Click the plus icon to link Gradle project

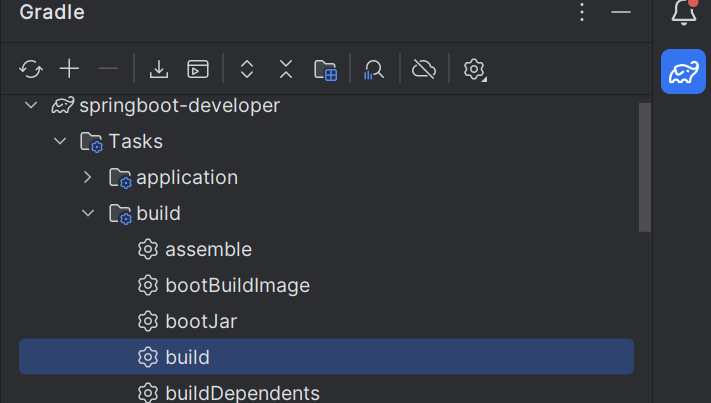(69, 69)
